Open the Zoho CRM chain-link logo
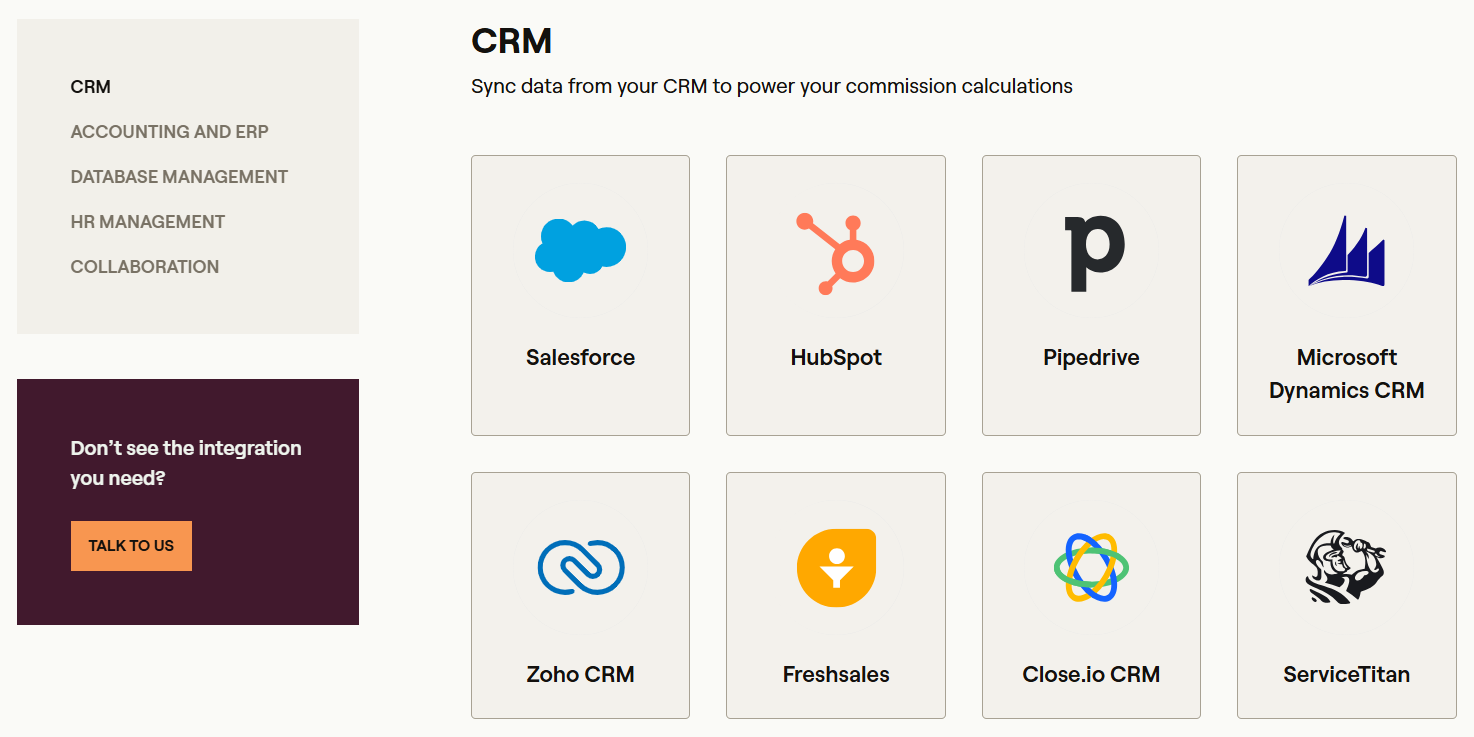Screen dimensions: 1474x737 (581, 568)
